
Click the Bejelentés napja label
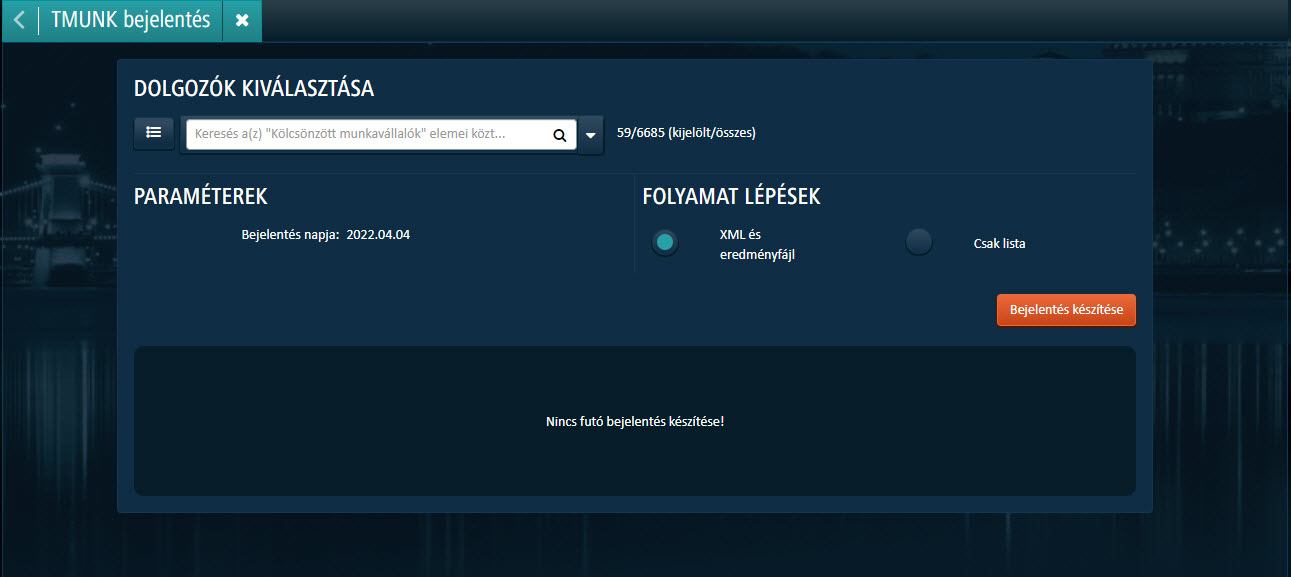pyautogui.click(x=291, y=235)
